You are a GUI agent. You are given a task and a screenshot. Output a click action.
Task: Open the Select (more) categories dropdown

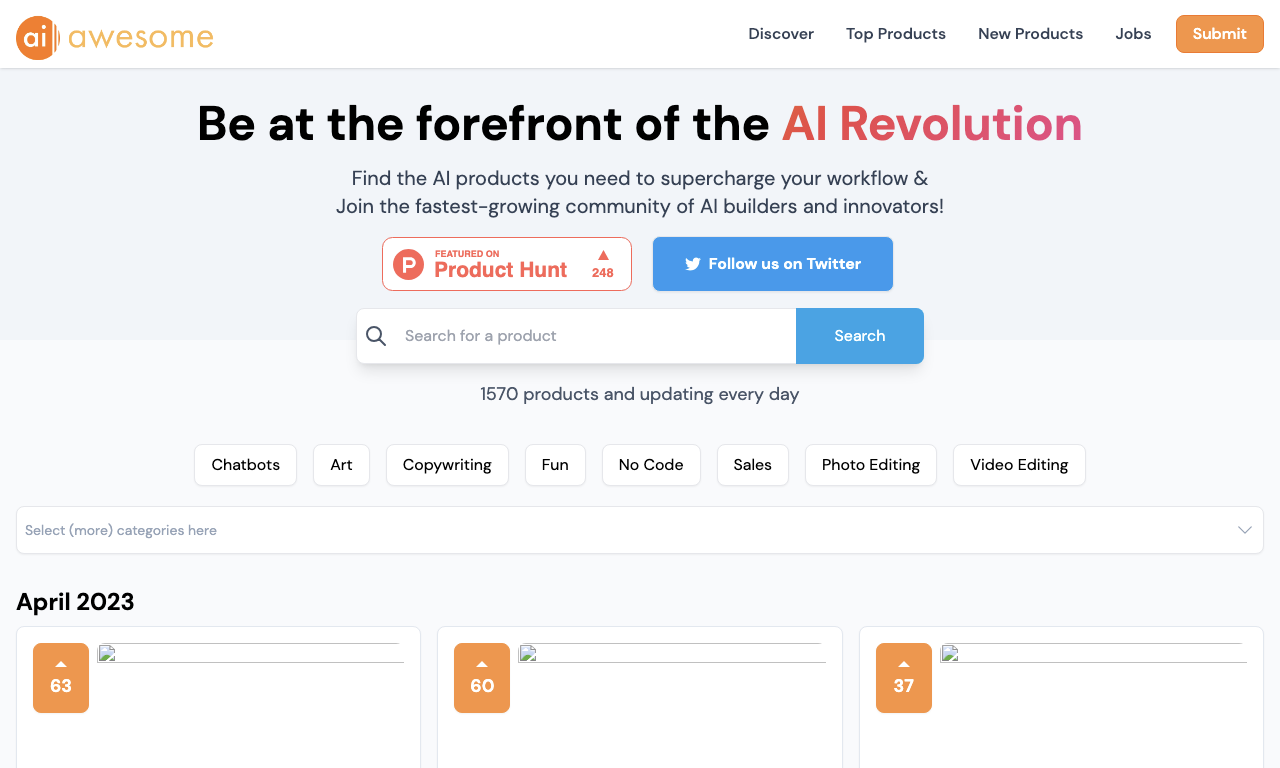pyautogui.click(x=640, y=530)
